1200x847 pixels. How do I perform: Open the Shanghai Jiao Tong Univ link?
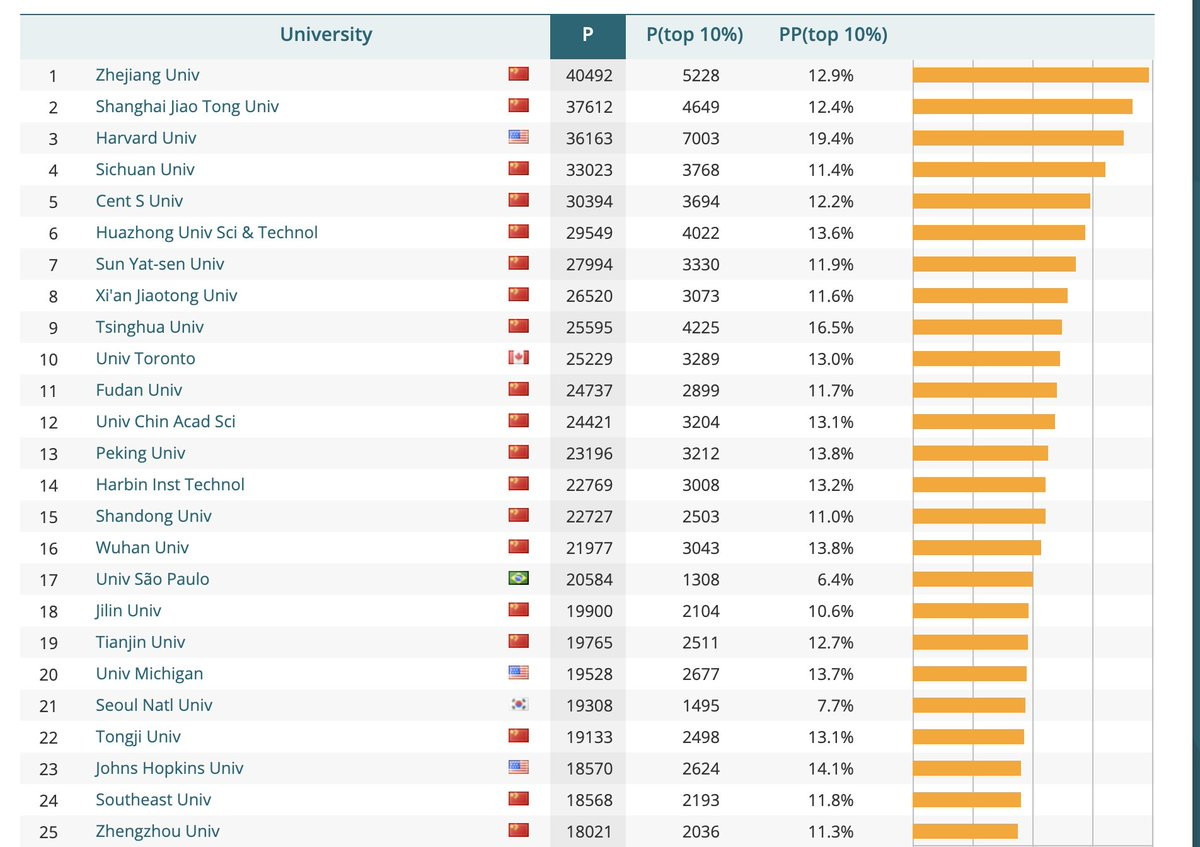pos(187,106)
